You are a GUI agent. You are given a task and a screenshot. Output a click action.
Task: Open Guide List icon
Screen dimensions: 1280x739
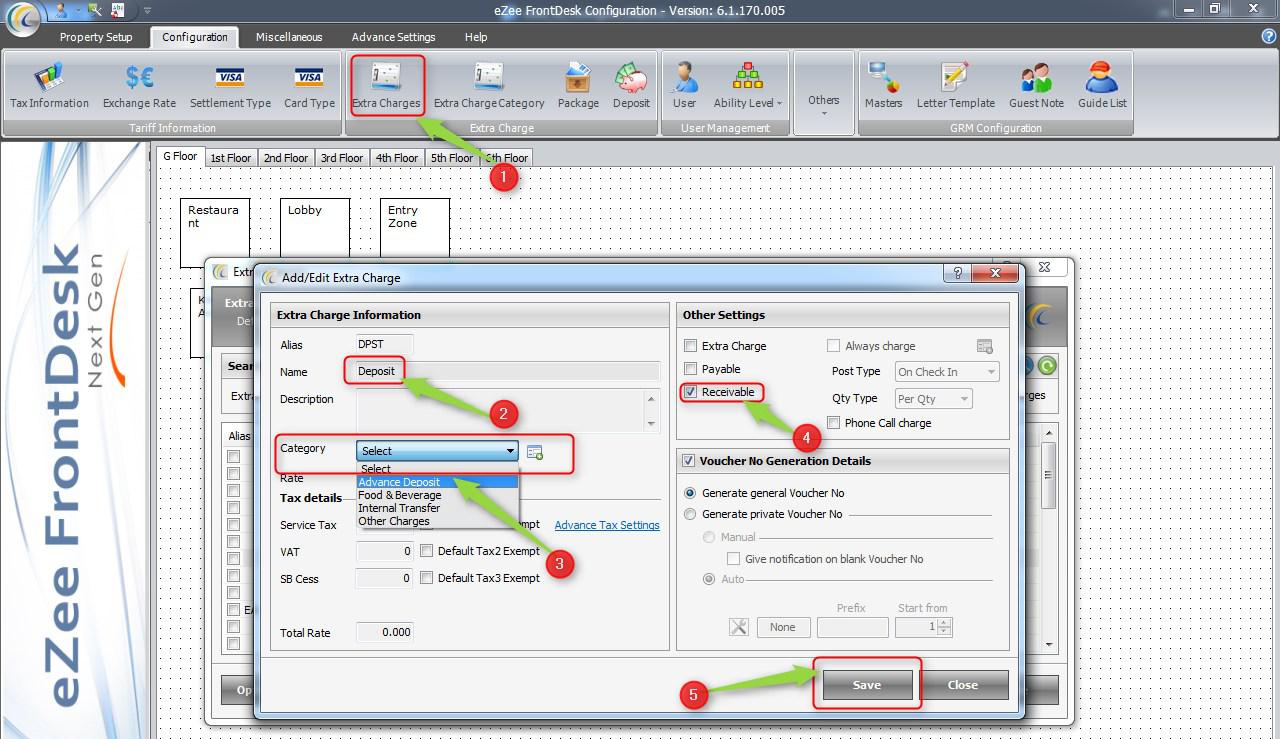1102,87
